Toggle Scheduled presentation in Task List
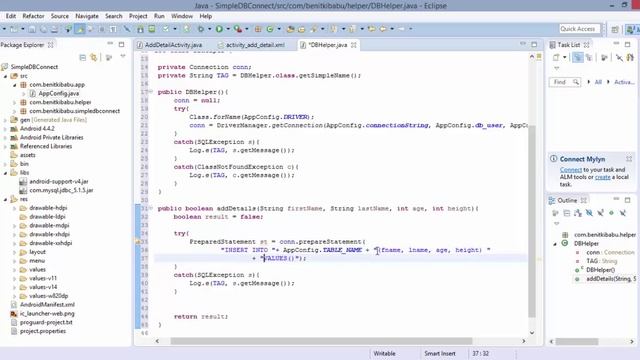Viewport: 640px width, 360px height. [589, 58]
